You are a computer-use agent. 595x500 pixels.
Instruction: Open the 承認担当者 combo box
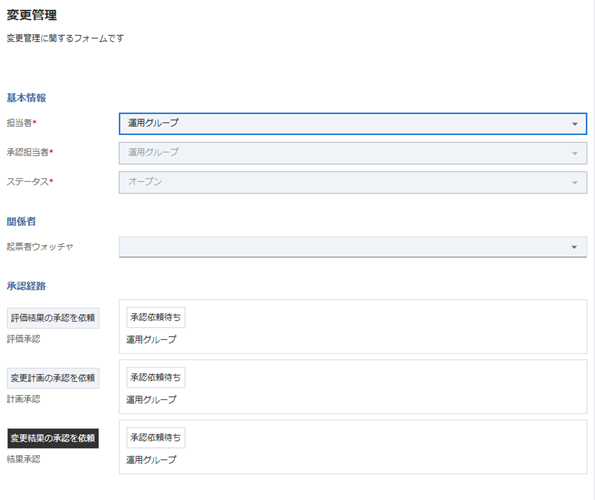(353, 153)
